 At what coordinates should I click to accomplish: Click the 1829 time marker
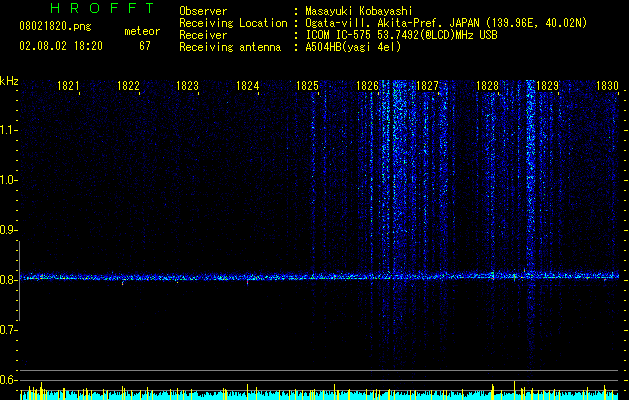[547, 86]
